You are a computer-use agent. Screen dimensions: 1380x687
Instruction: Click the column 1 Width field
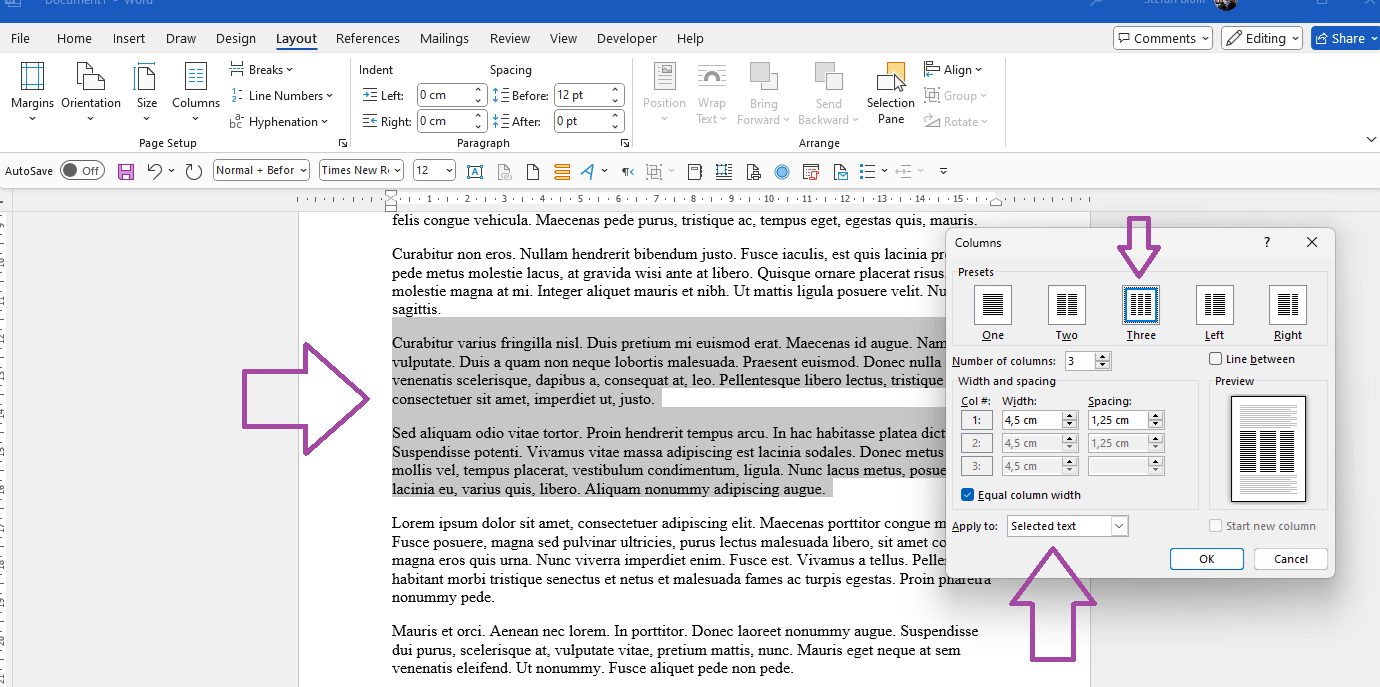tap(1031, 420)
